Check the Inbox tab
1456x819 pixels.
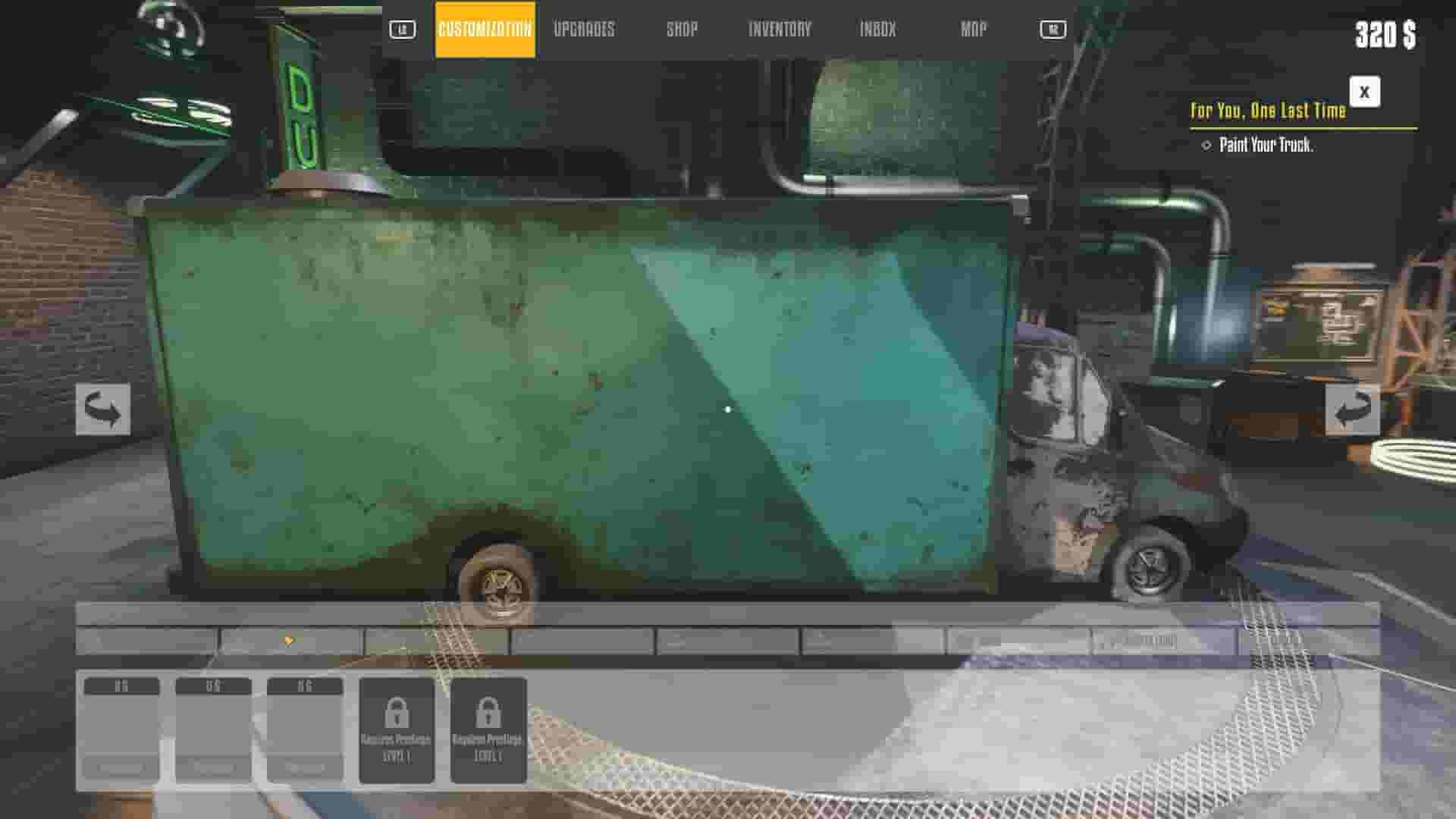click(x=877, y=30)
